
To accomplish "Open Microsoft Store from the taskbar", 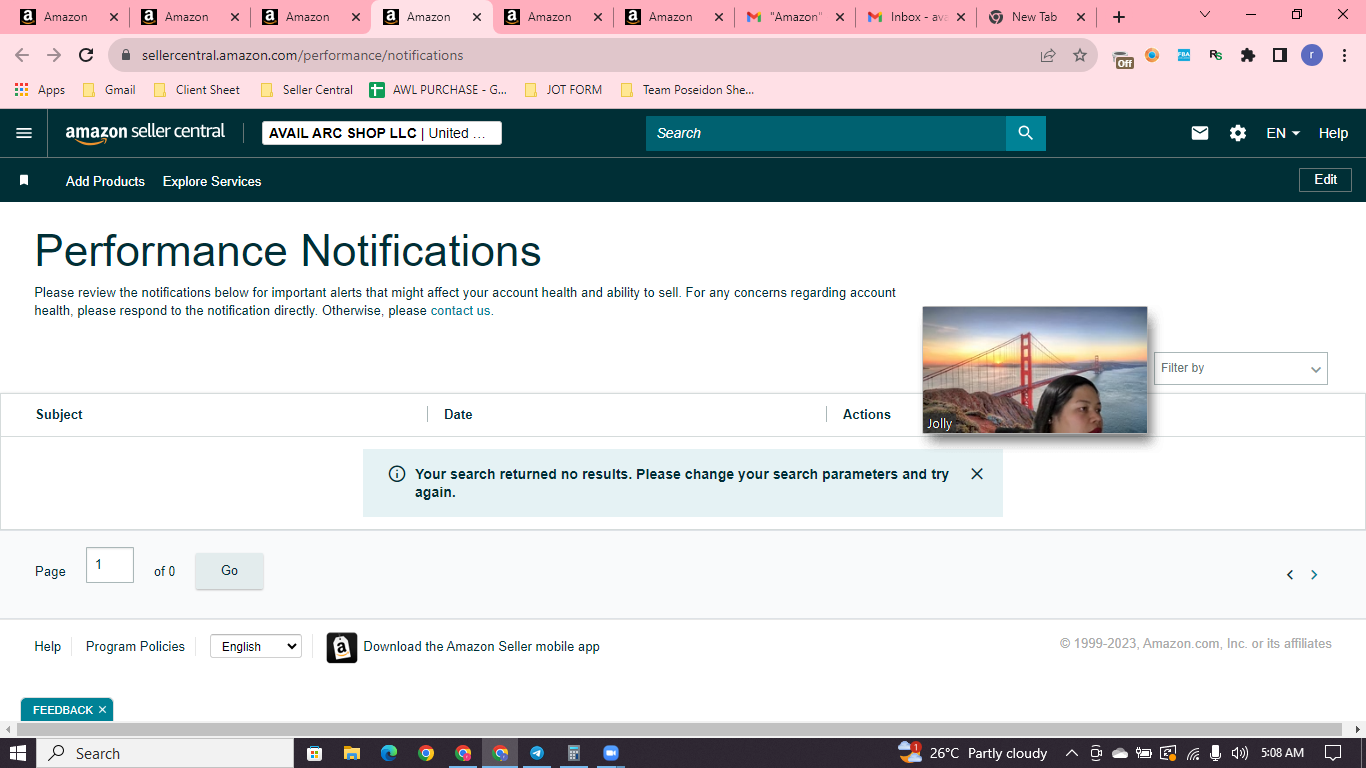I will [x=314, y=753].
